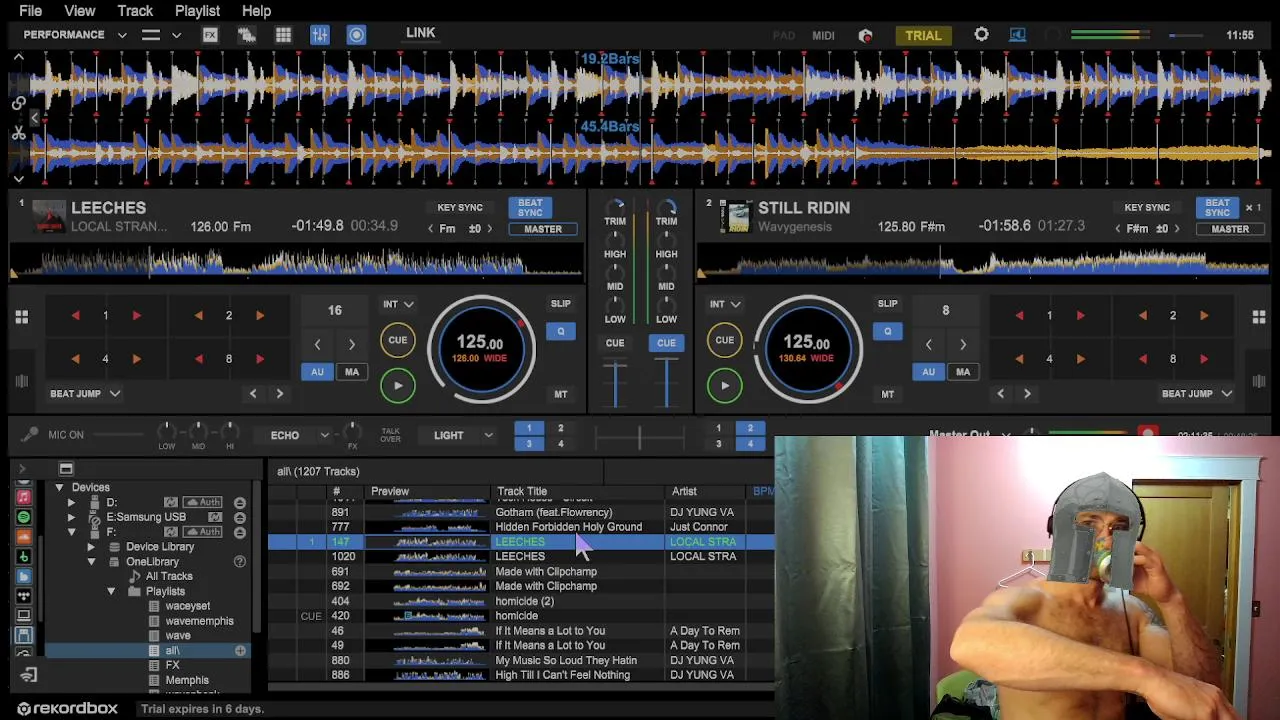The height and width of the screenshot is (720, 1280).
Task: Toggle the sampler grid icon
Action: click(283, 35)
